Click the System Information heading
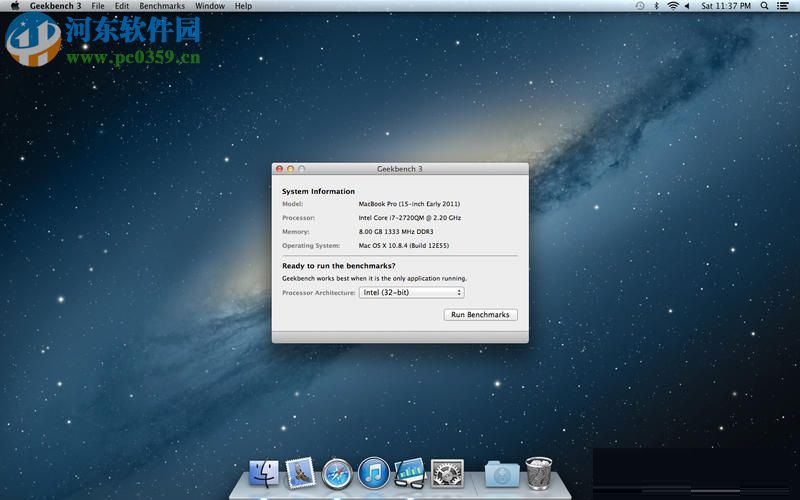 pyautogui.click(x=318, y=191)
